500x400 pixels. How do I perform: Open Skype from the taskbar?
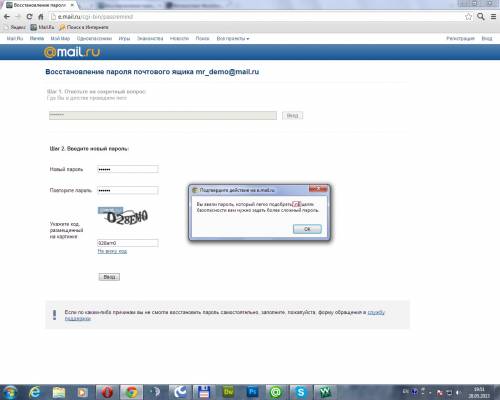[300, 392]
